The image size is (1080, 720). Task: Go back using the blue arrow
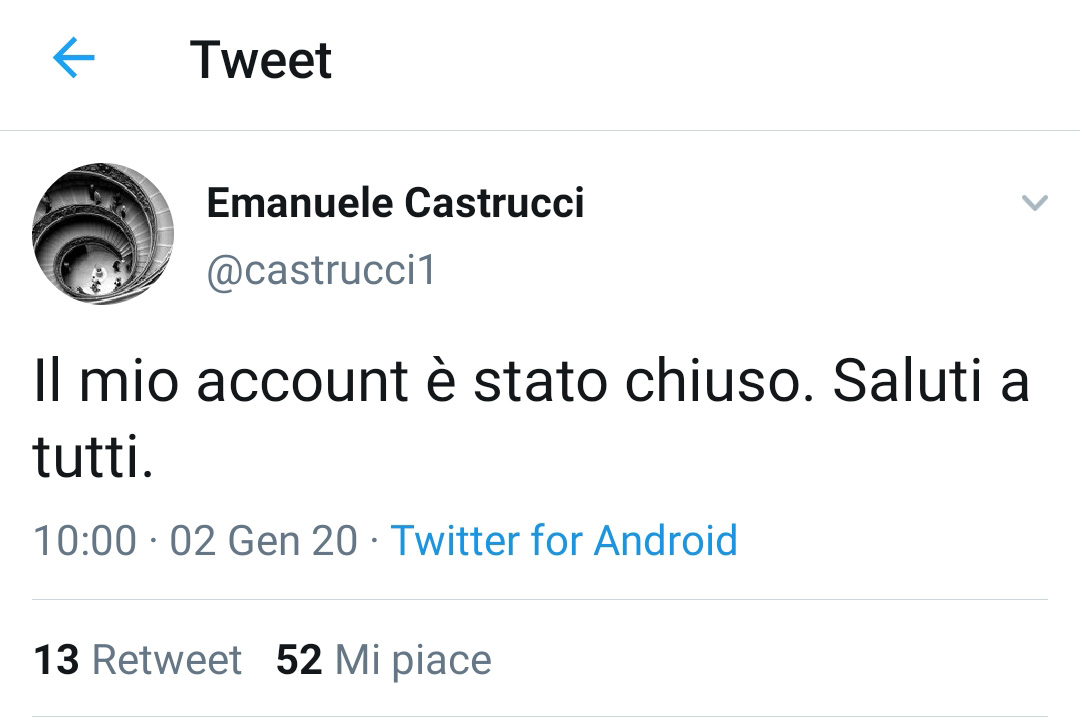coord(74,58)
